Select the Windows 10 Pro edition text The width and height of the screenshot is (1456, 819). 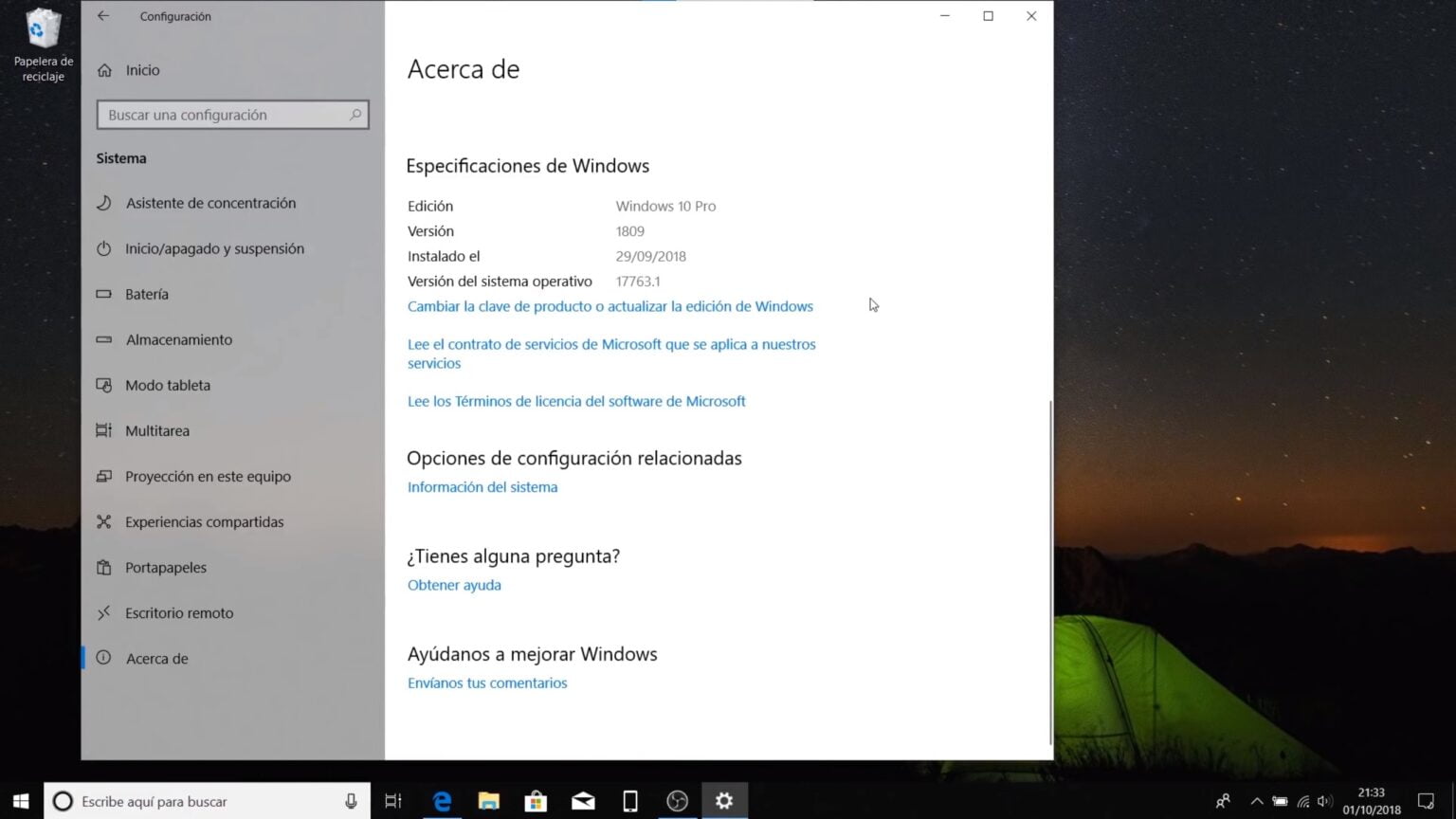(665, 206)
